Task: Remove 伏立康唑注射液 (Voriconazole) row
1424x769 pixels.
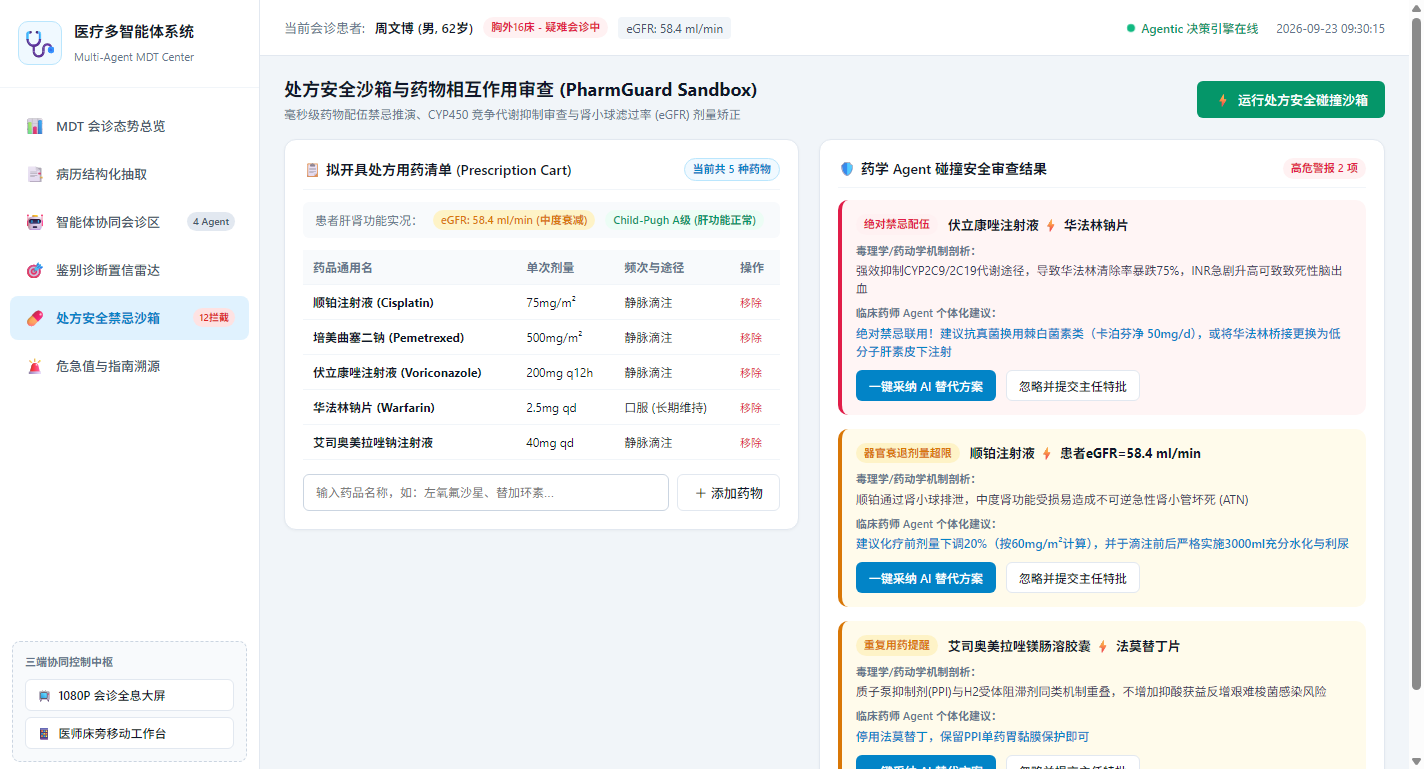Action: click(x=751, y=373)
